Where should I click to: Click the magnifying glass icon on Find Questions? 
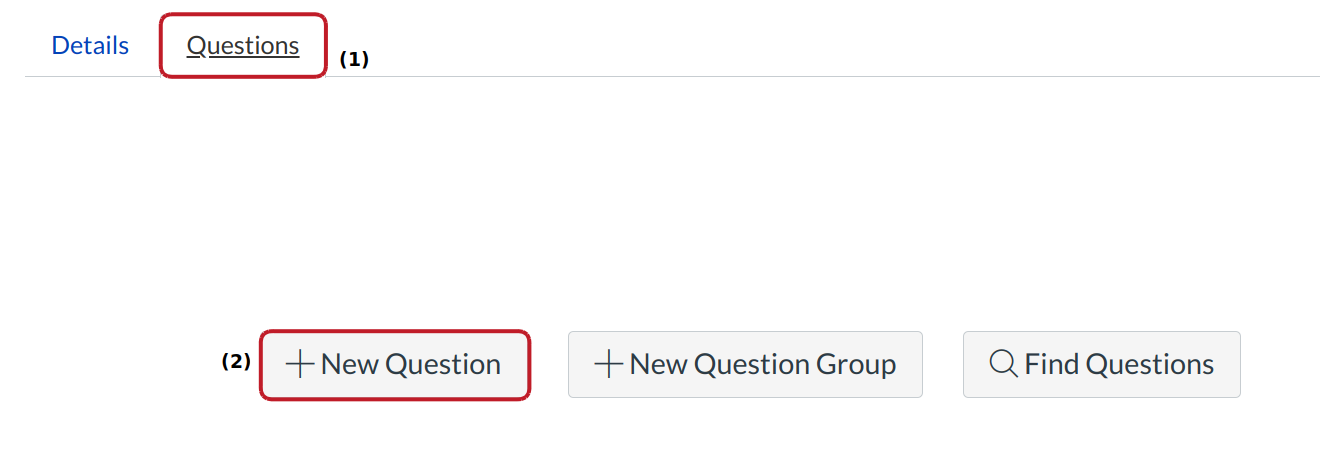(x=1003, y=364)
